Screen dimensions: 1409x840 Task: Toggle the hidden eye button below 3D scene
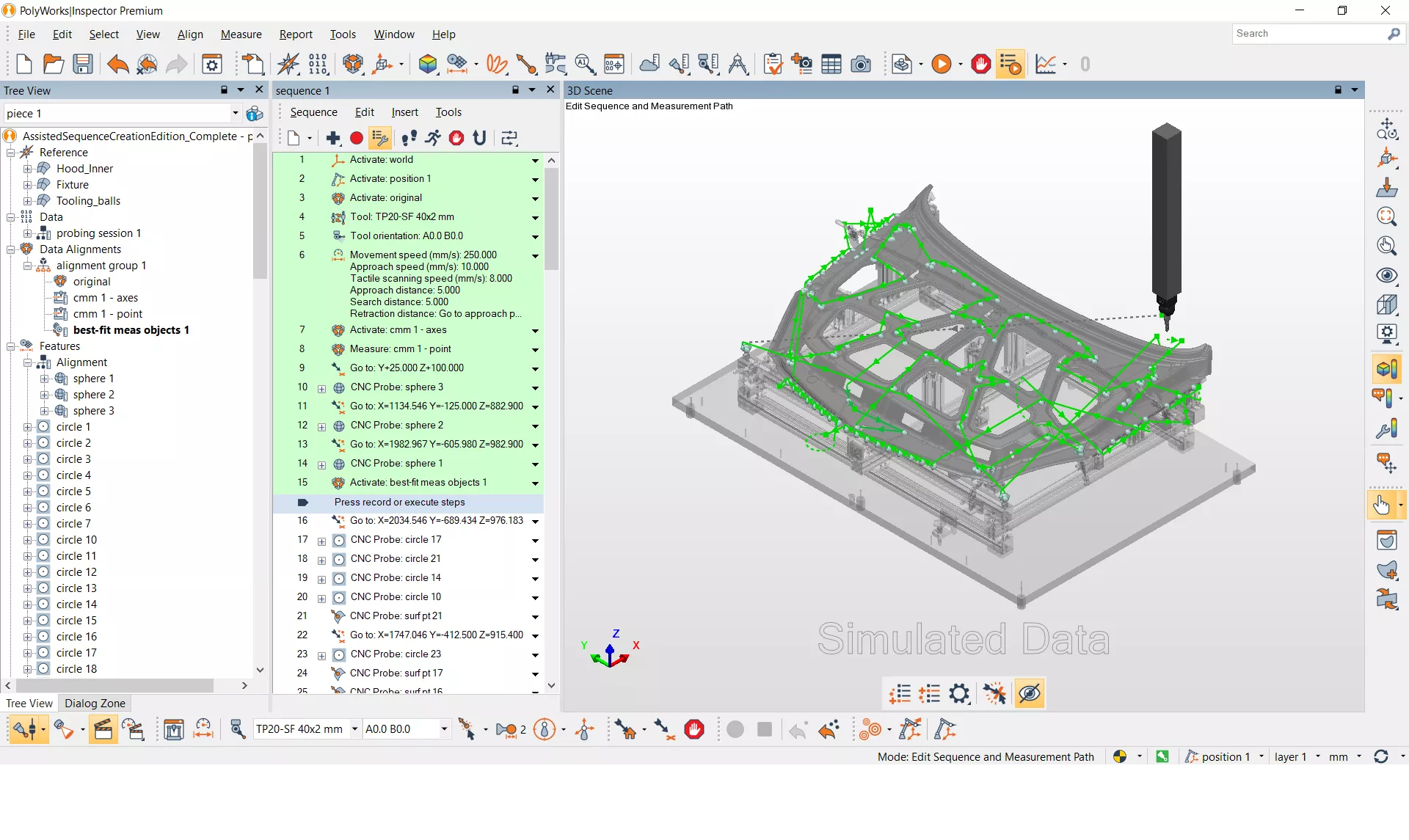[x=1030, y=693]
